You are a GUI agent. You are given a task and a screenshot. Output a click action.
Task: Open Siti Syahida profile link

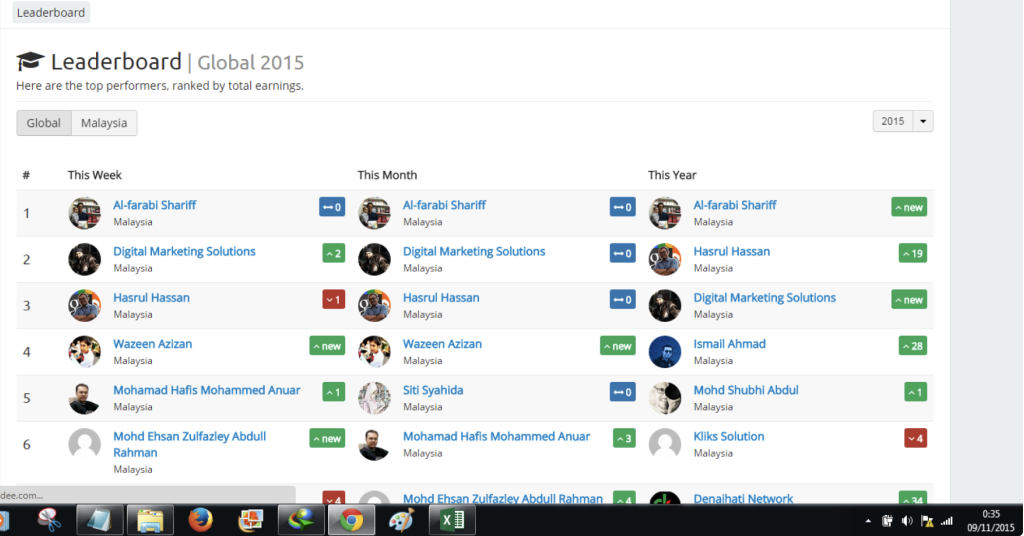coord(433,390)
